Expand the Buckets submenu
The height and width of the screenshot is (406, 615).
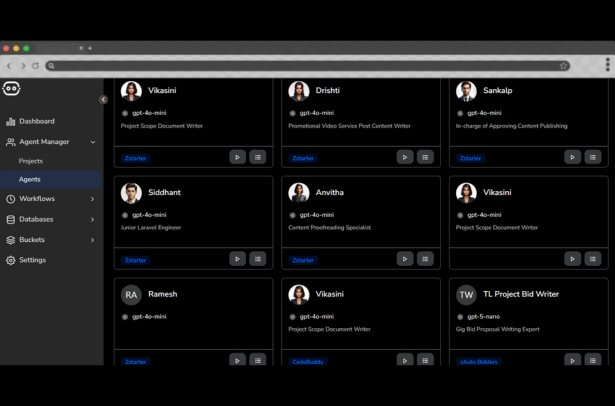tap(93, 240)
